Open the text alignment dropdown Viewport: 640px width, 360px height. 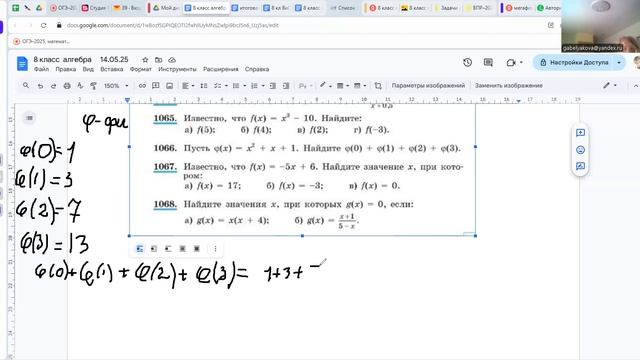[188, 86]
